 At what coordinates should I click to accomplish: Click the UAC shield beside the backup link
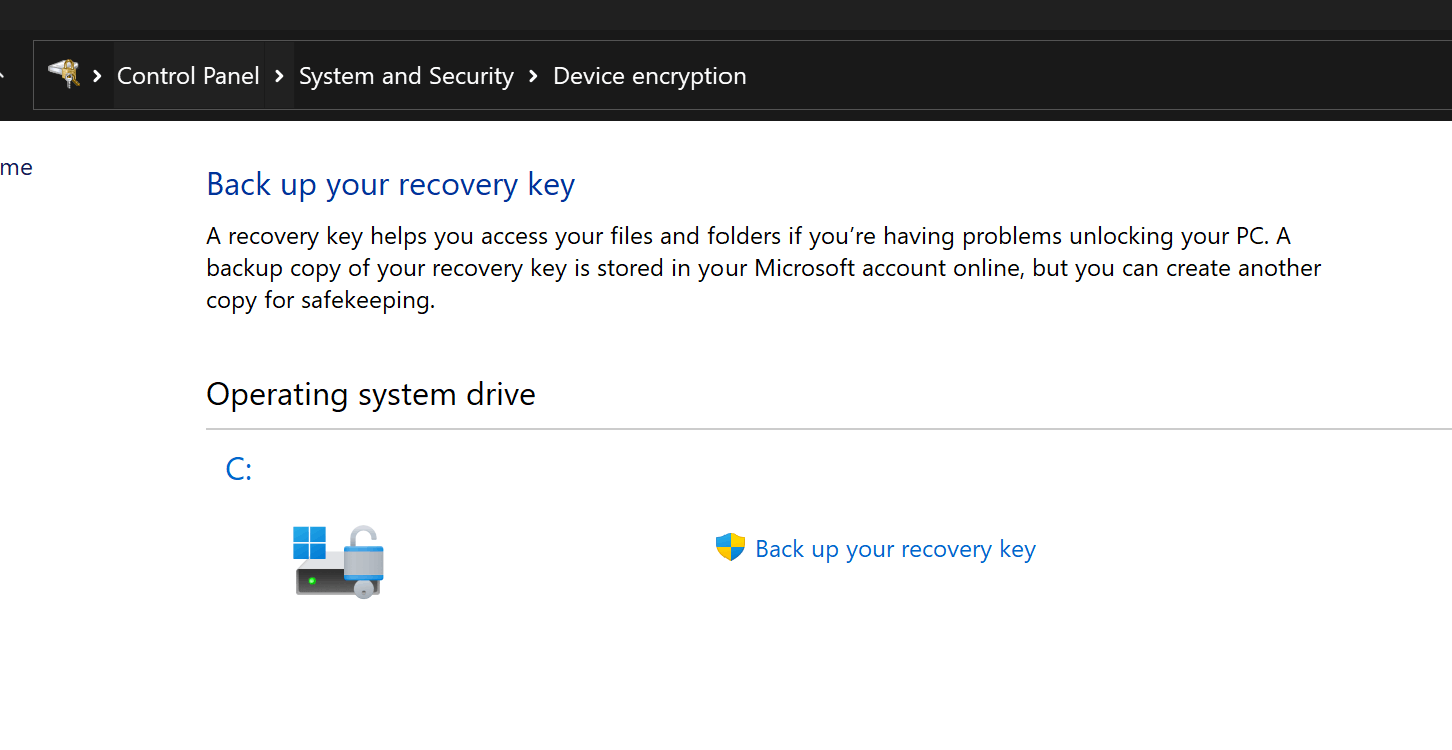731,547
